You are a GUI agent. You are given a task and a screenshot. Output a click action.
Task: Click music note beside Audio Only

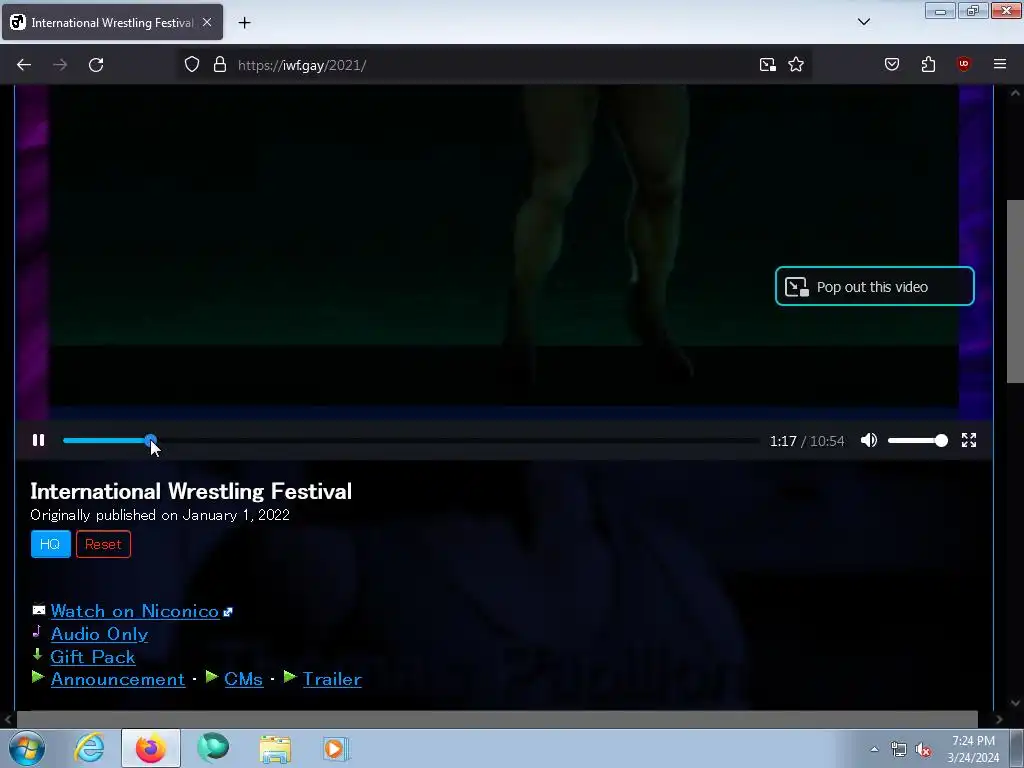(x=37, y=632)
